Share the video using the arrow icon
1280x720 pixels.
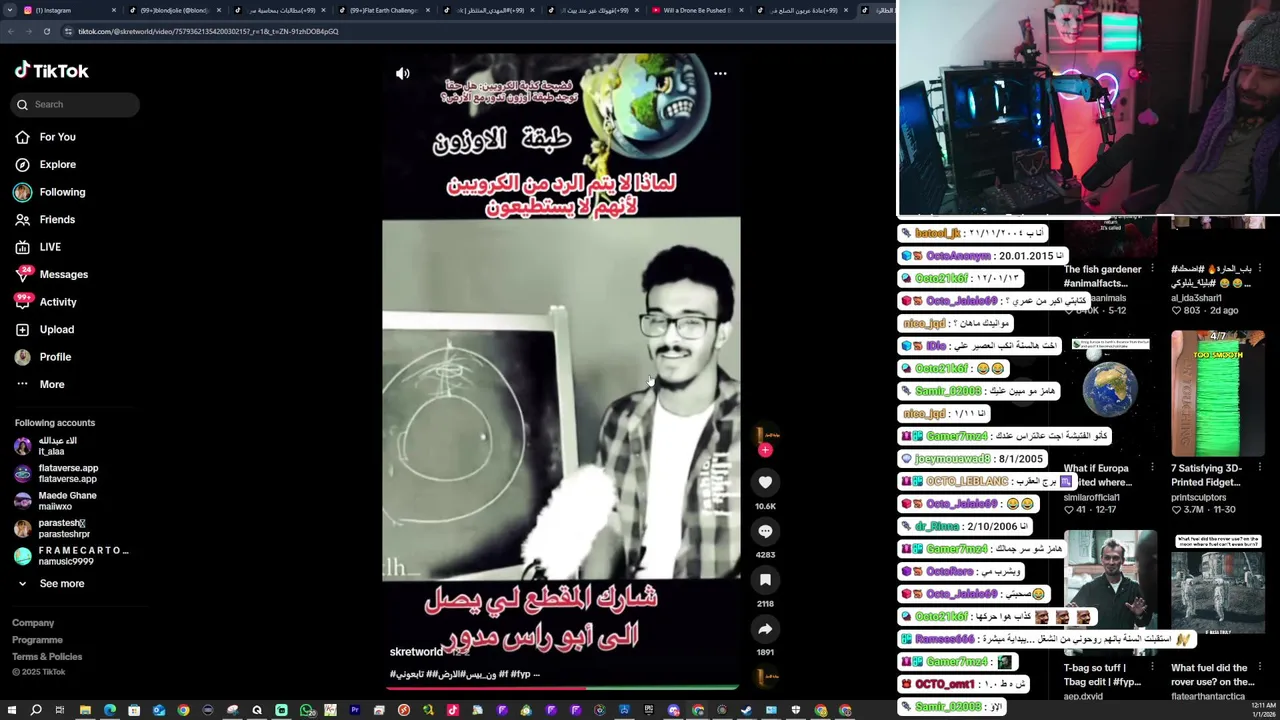(765, 629)
